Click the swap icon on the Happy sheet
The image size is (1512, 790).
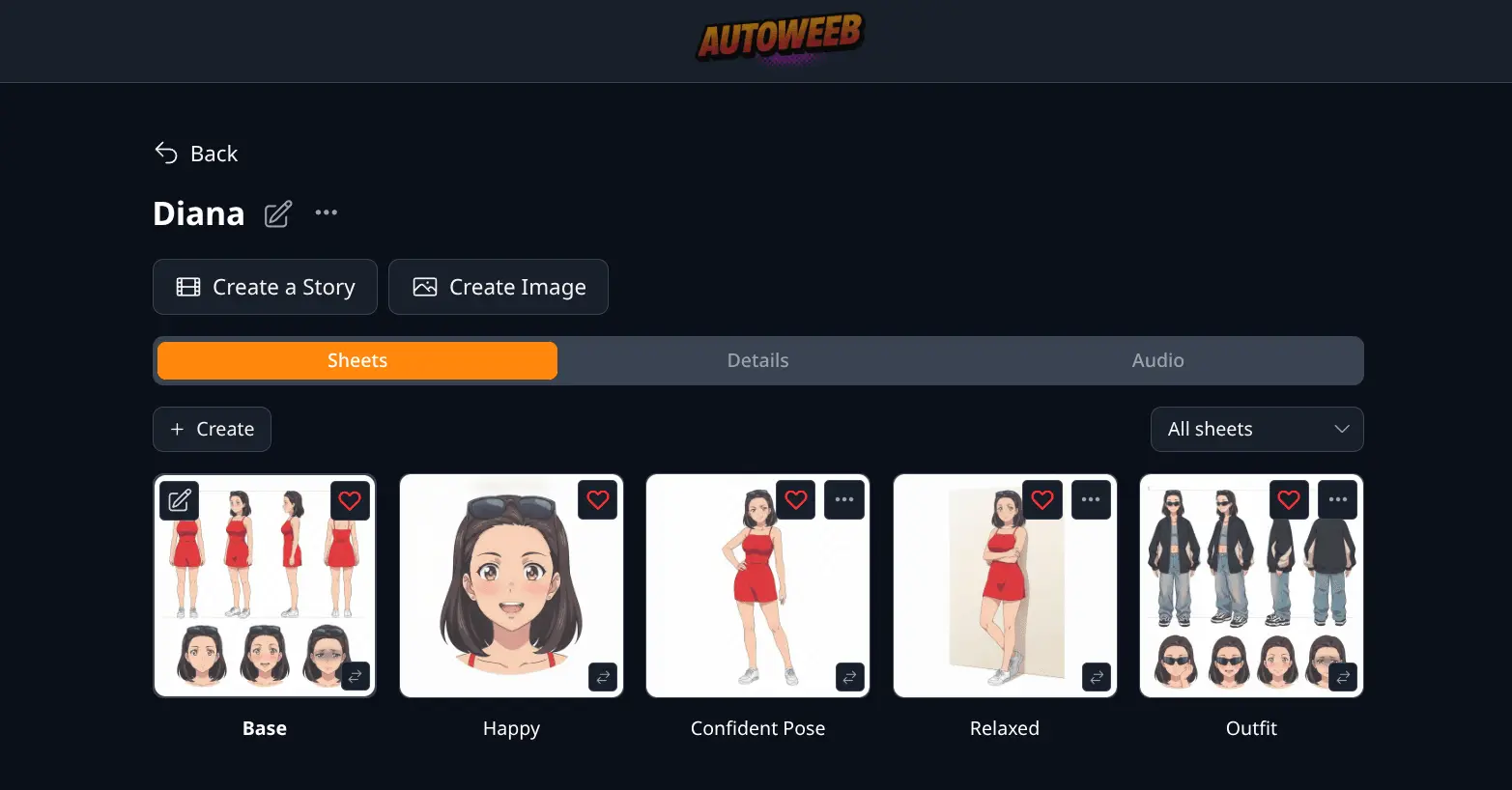pos(603,677)
